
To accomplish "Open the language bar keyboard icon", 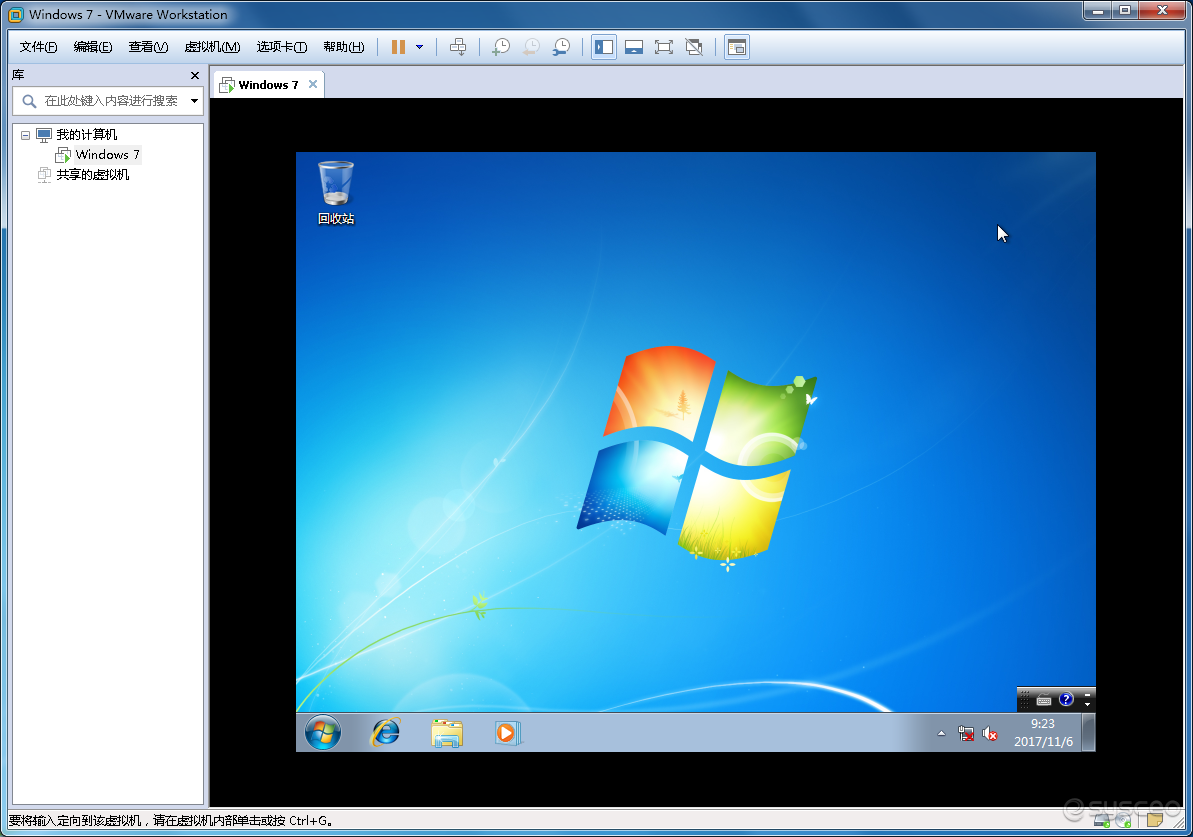I will pyautogui.click(x=1044, y=700).
